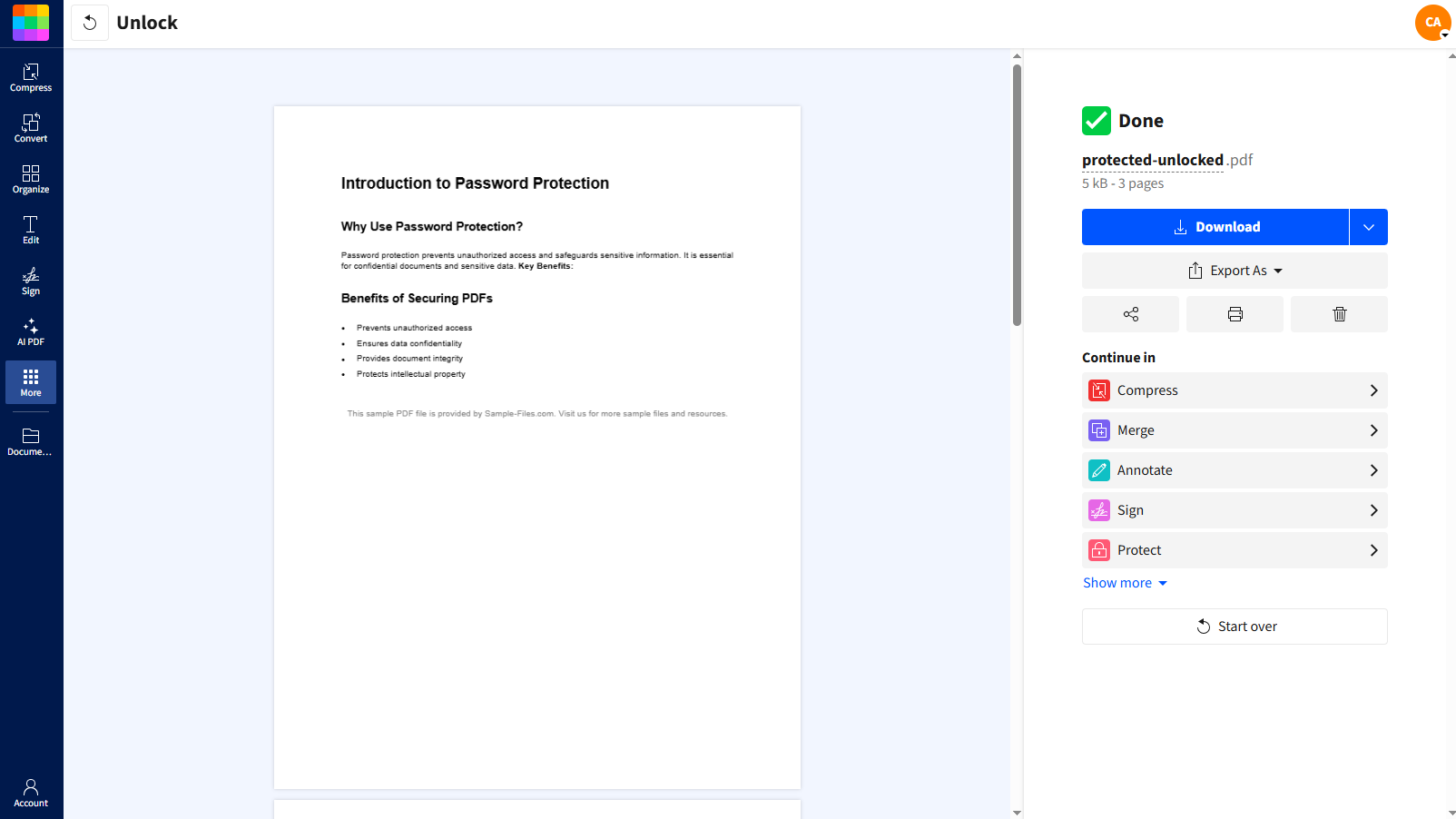Rename the protected-unlocked filename
Viewport: 1456px width, 819px height.
(x=1152, y=160)
